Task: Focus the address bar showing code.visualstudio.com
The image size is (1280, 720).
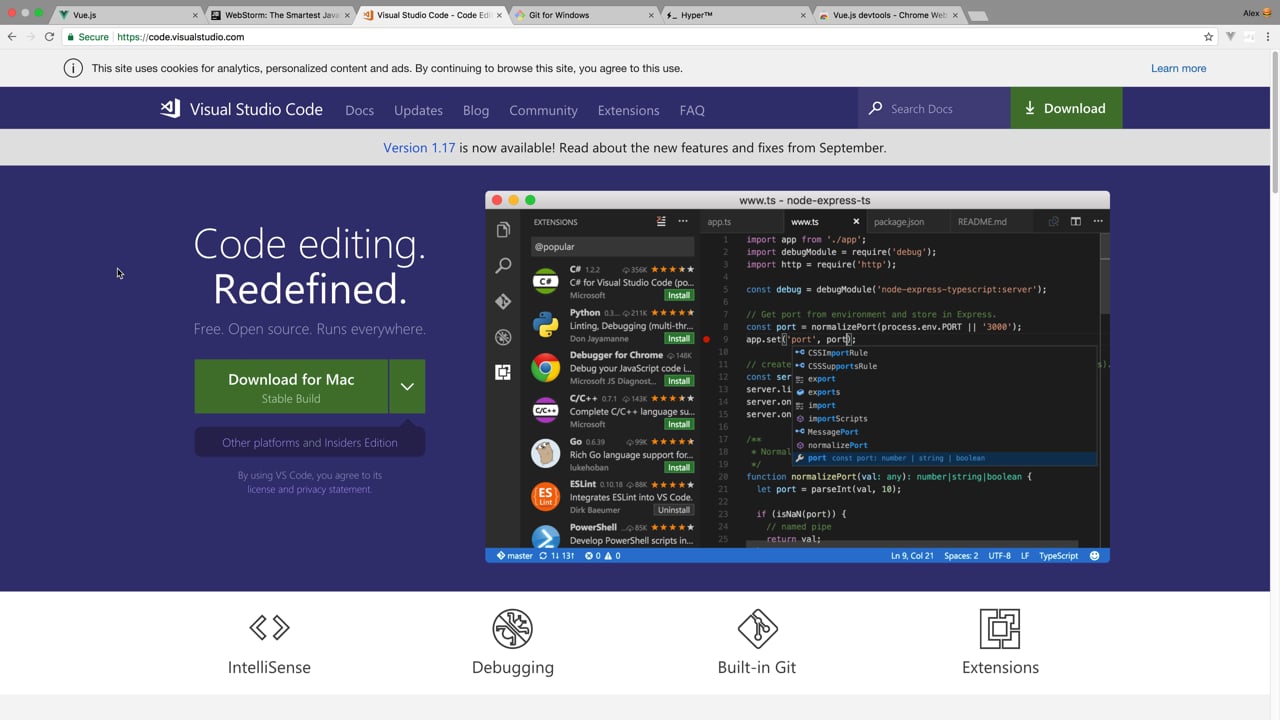Action: 640,37
